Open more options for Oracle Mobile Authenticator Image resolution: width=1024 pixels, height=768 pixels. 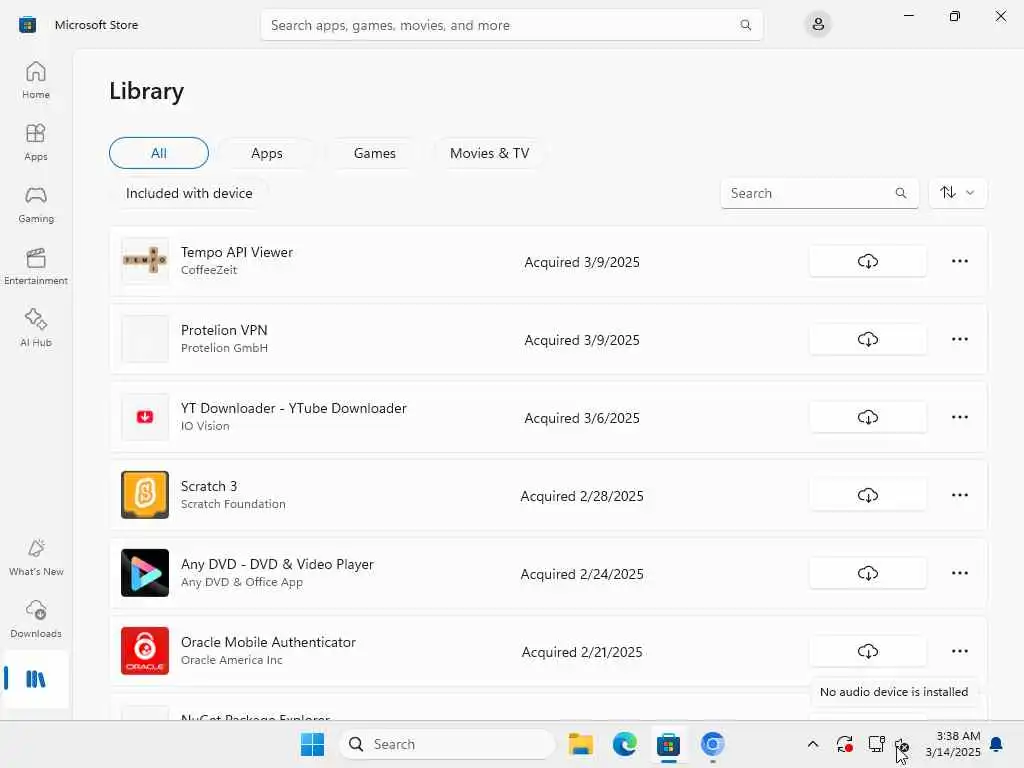[x=959, y=651]
